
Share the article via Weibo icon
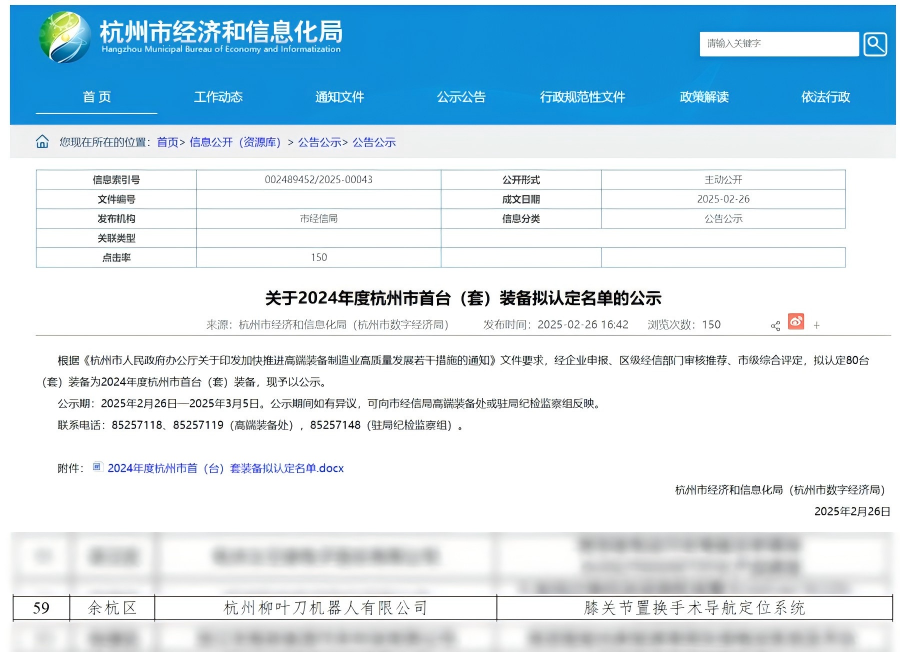[796, 322]
